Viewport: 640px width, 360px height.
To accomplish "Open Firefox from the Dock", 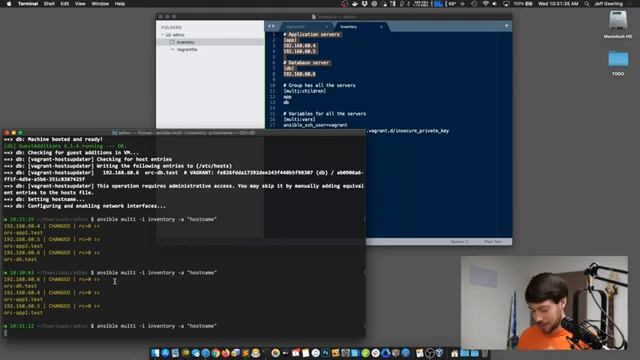I will tap(225, 353).
